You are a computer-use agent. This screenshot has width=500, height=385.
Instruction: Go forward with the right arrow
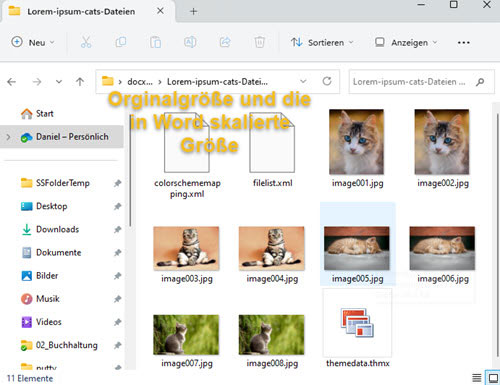click(37, 82)
